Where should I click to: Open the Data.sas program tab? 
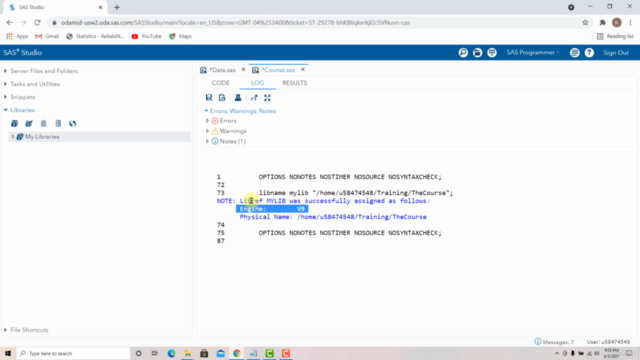click(222, 70)
